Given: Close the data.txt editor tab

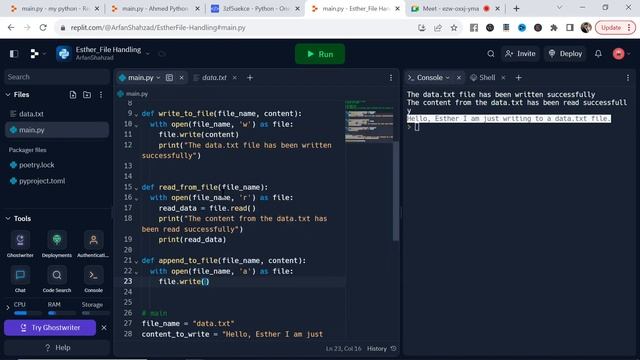Looking at the screenshot, I should (235, 78).
